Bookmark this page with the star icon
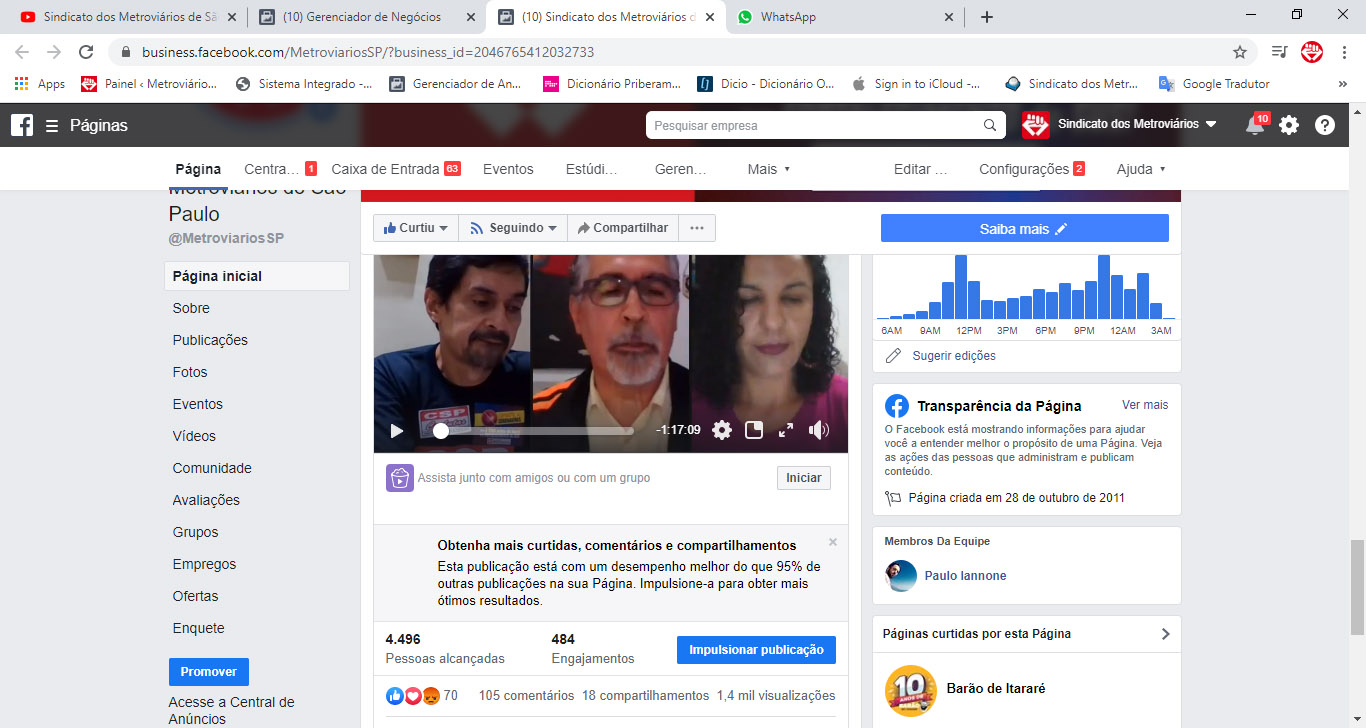 (x=1240, y=52)
